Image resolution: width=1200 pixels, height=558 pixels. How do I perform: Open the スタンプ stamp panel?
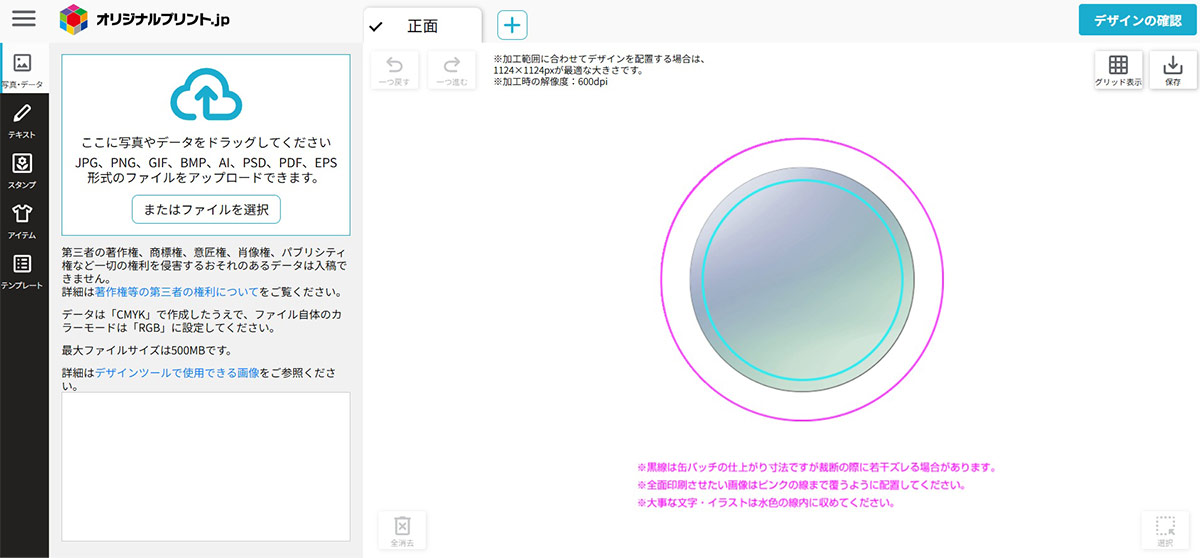[x=23, y=171]
